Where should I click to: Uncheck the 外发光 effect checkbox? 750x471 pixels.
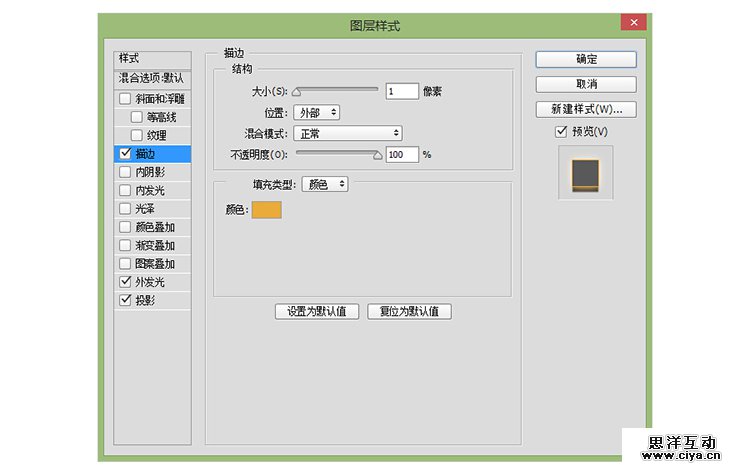click(125, 282)
